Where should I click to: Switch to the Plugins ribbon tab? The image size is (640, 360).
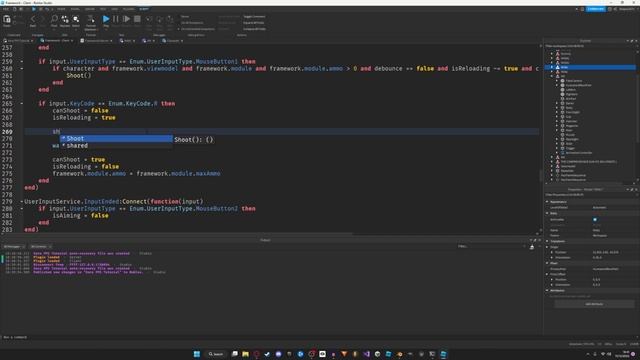click(129, 9)
